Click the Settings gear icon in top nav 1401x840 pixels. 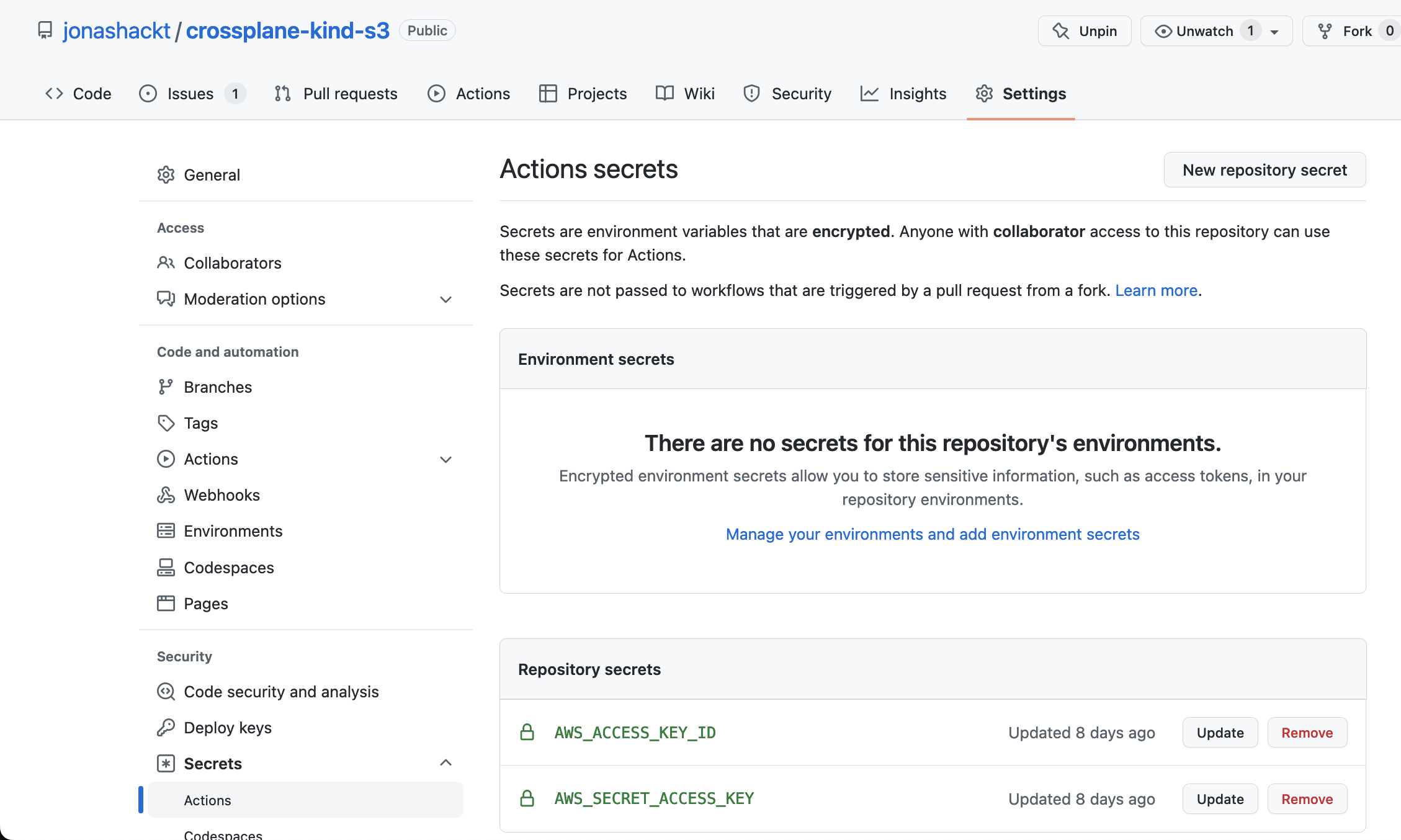coord(984,94)
